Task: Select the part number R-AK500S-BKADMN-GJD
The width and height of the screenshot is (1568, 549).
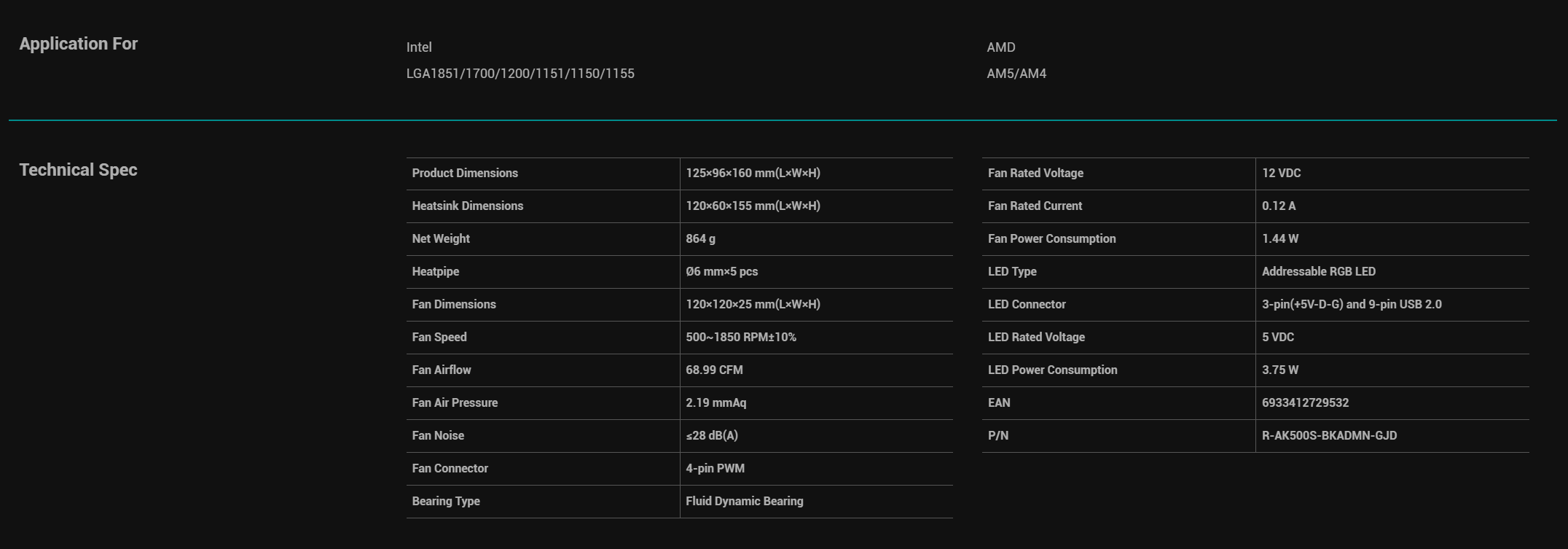Action: (1329, 436)
